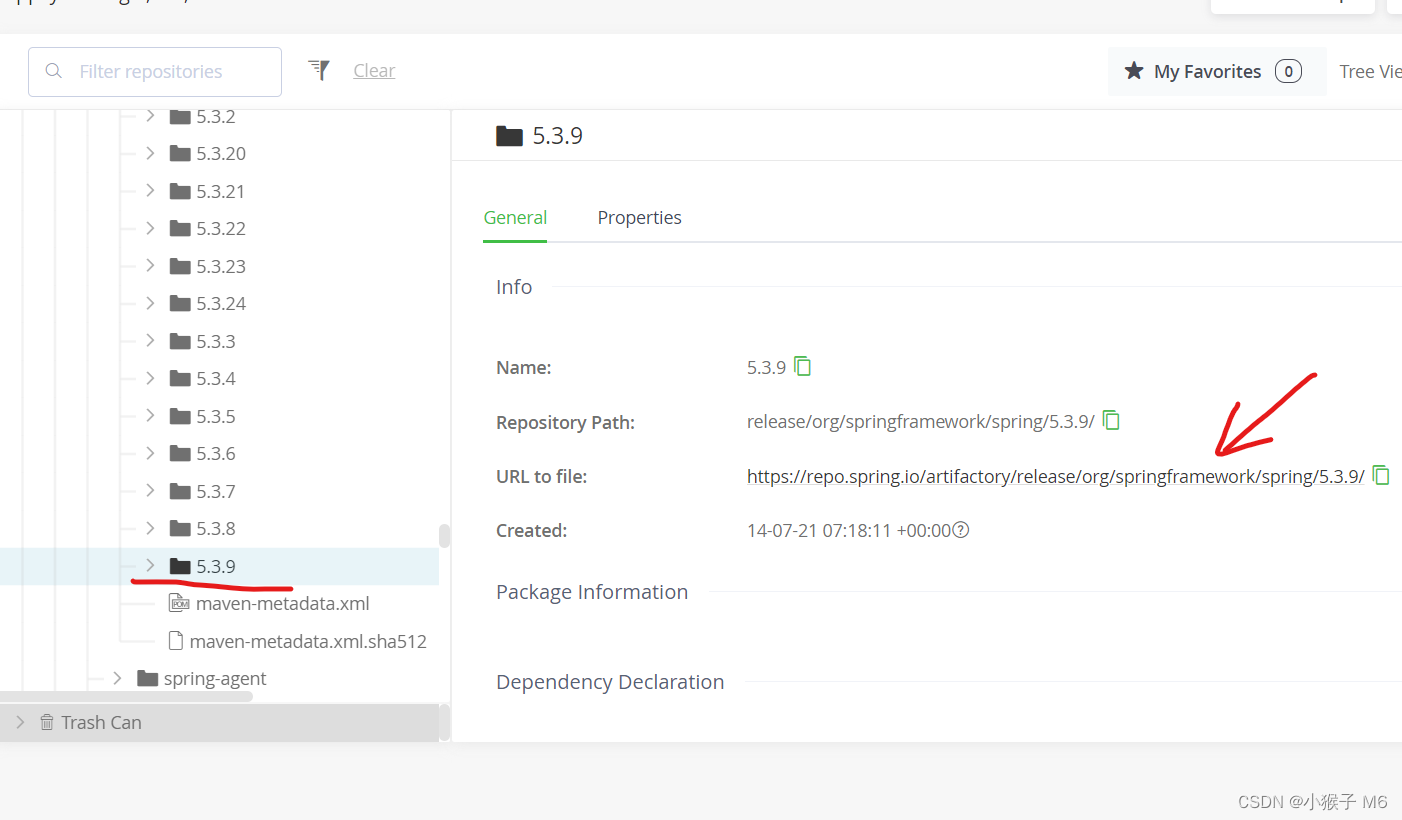Click the Dependency Declaration section heading
The width and height of the screenshot is (1402, 820).
610,682
